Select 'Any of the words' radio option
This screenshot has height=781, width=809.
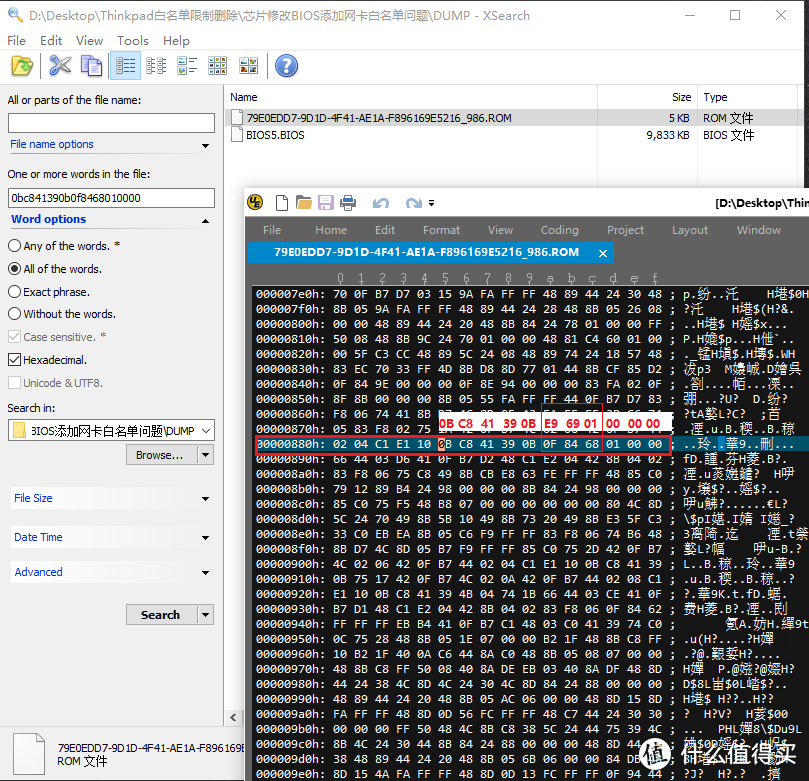pos(14,246)
